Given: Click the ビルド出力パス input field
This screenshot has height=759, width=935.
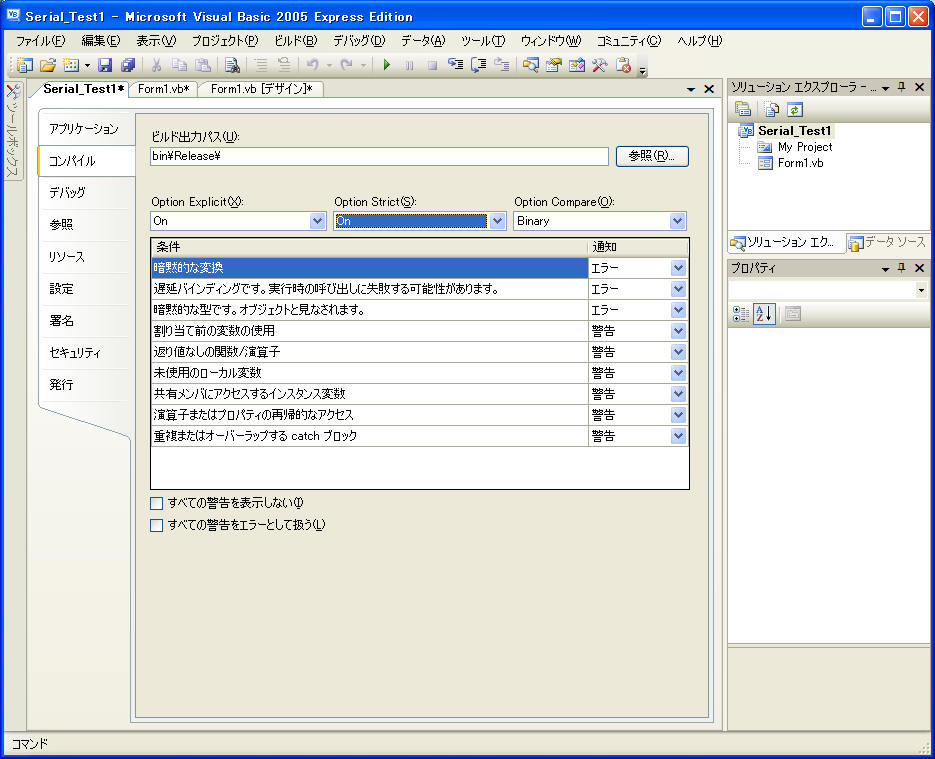Looking at the screenshot, I should (x=379, y=156).
